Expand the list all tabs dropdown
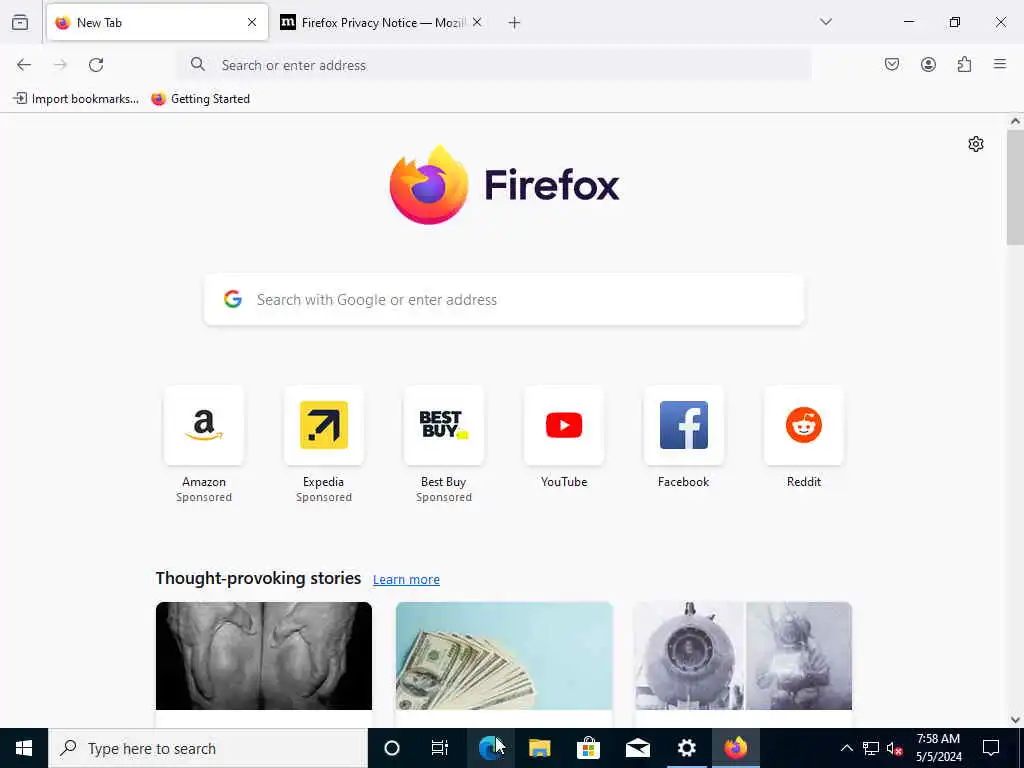 point(826,22)
